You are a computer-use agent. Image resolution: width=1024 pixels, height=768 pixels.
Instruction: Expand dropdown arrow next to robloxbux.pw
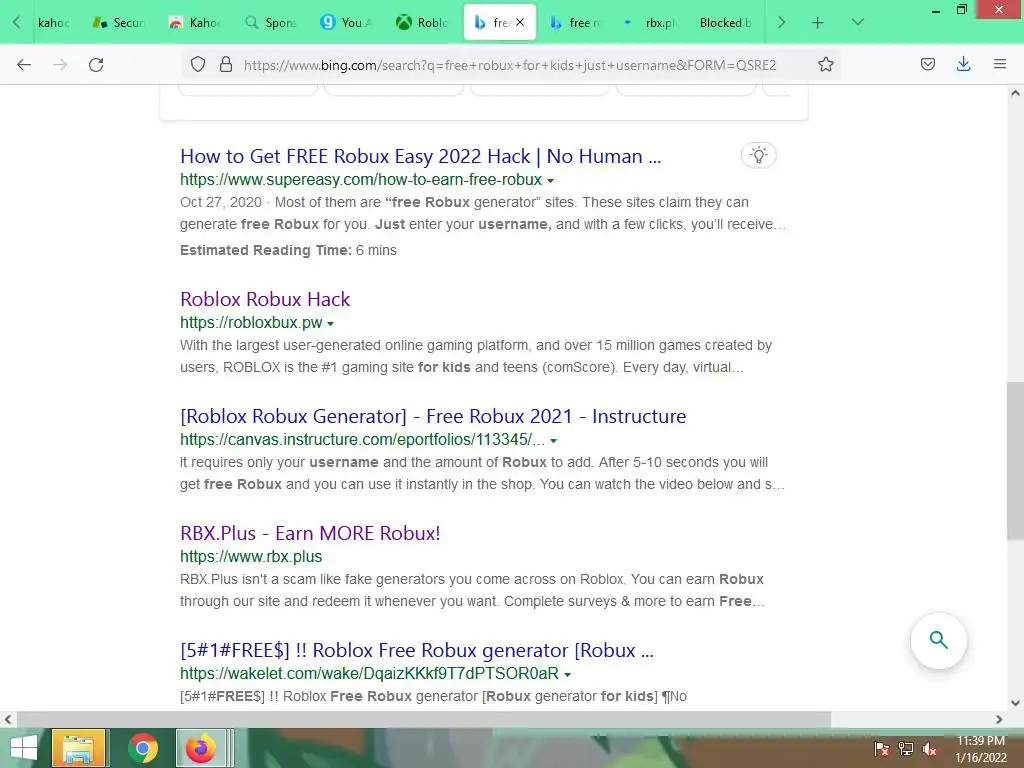330,324
